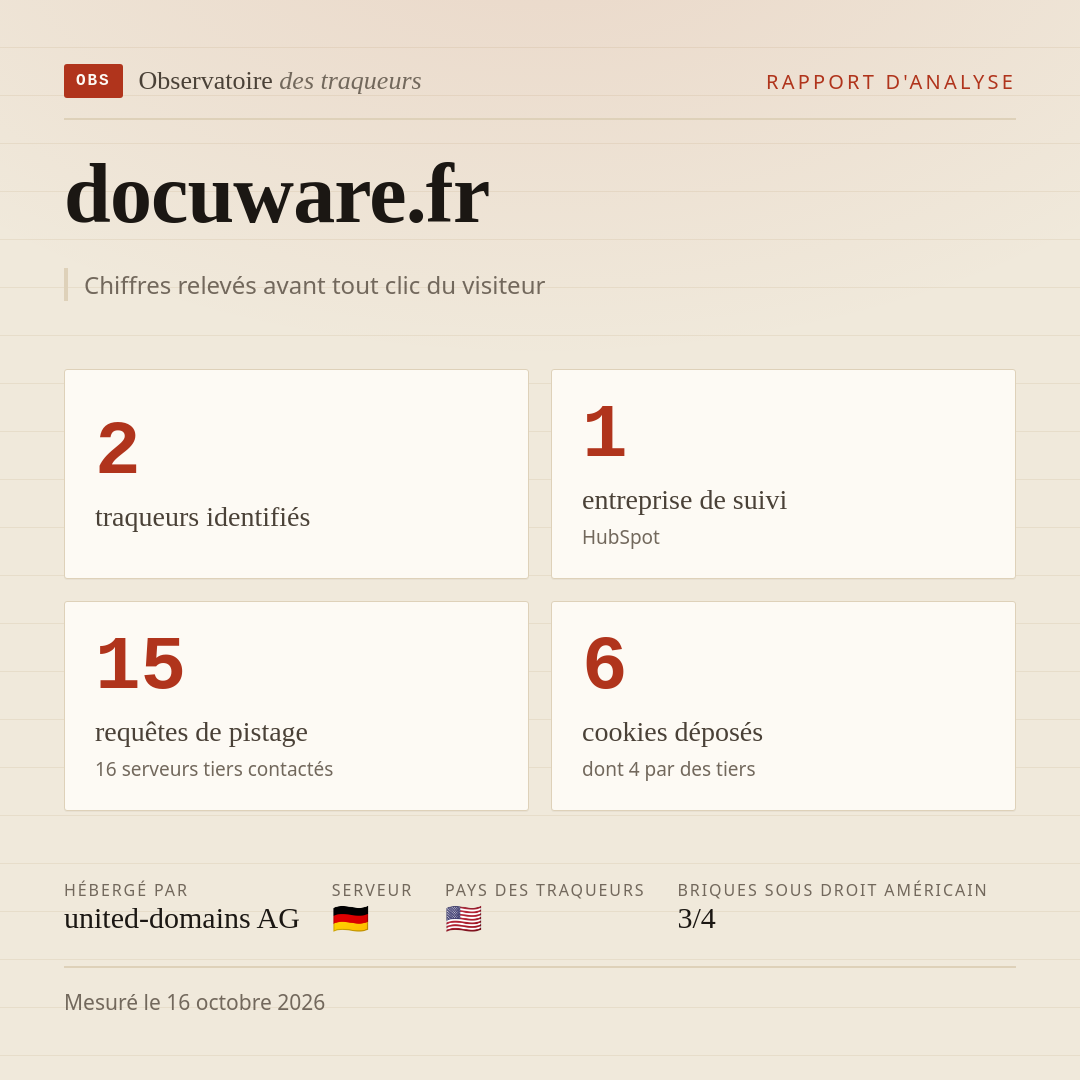Click the 'united-domains AG' host name
Screen dimensions: 1080x1080
[182, 919]
